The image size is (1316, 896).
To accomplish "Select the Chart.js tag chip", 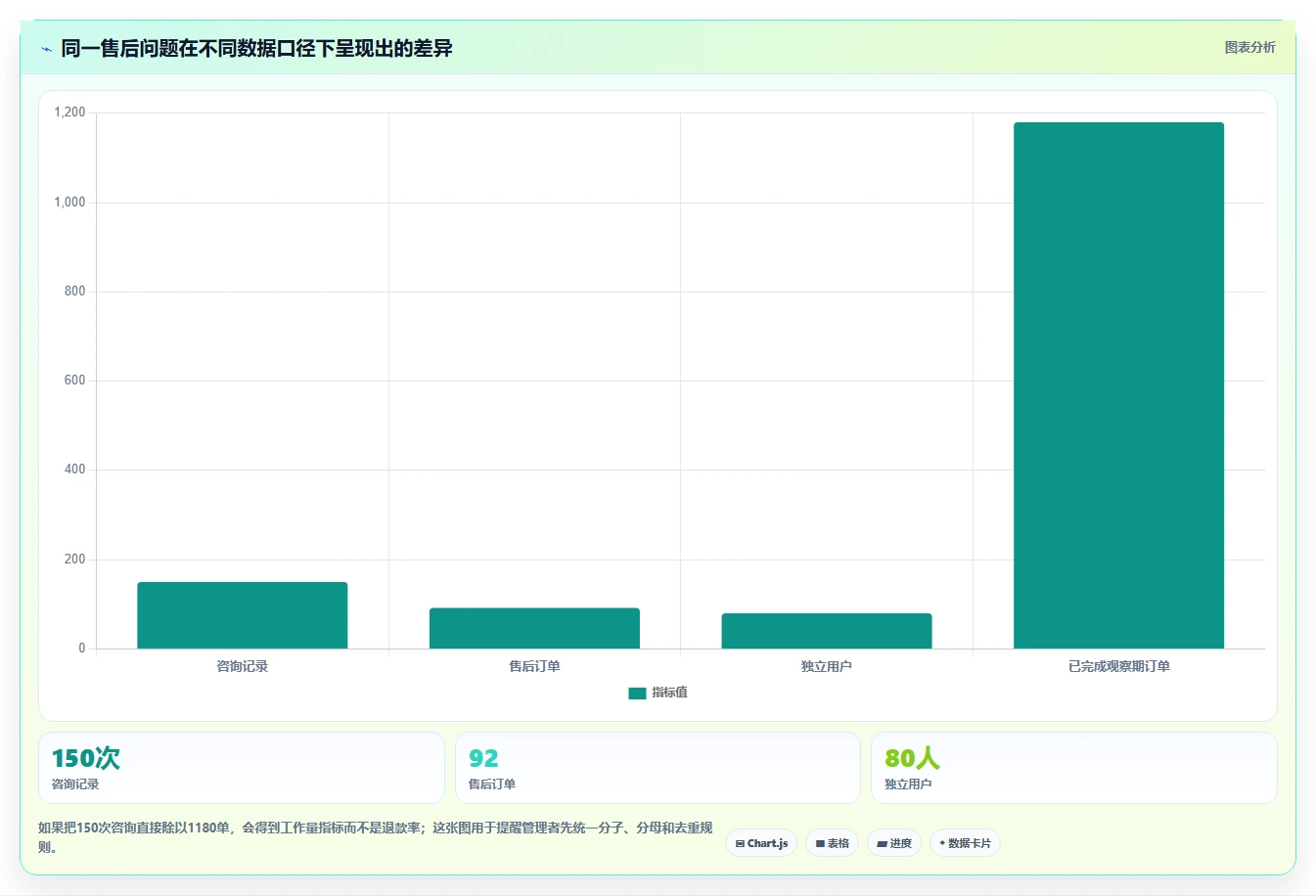I will 761,843.
